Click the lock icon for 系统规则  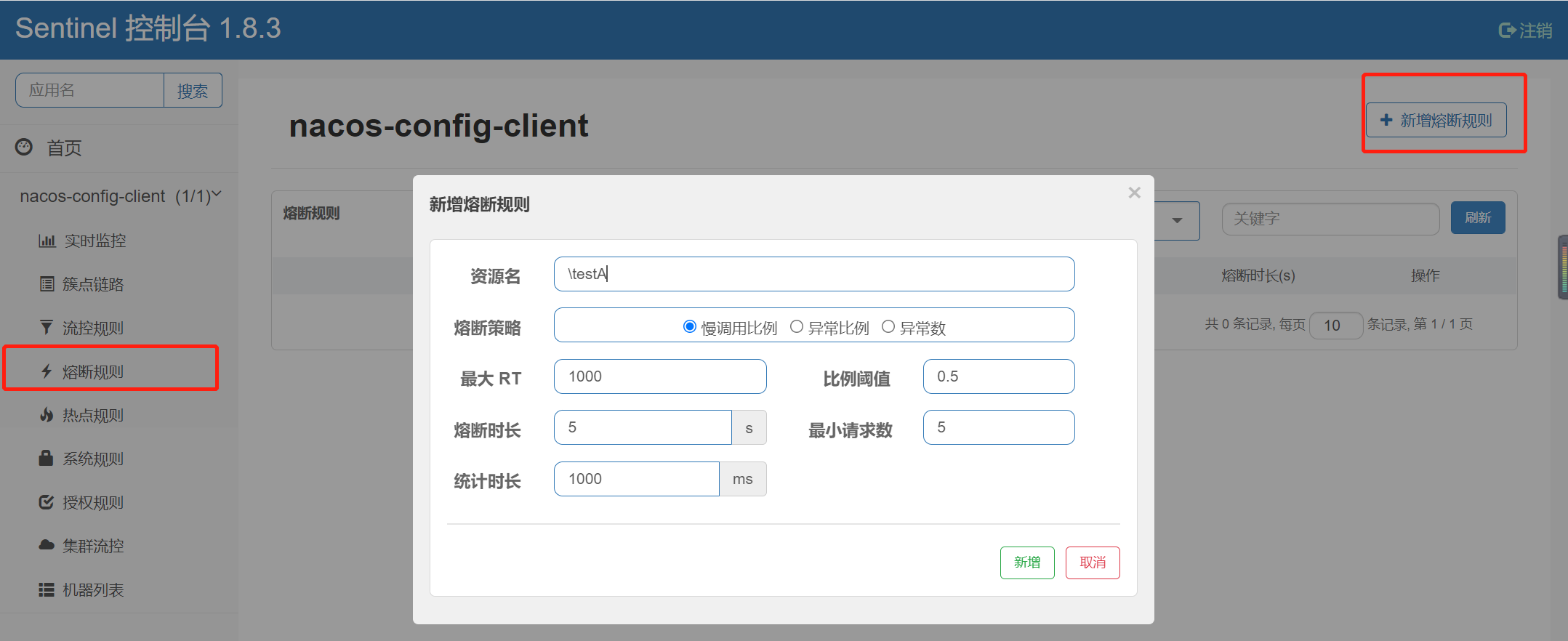point(46,458)
